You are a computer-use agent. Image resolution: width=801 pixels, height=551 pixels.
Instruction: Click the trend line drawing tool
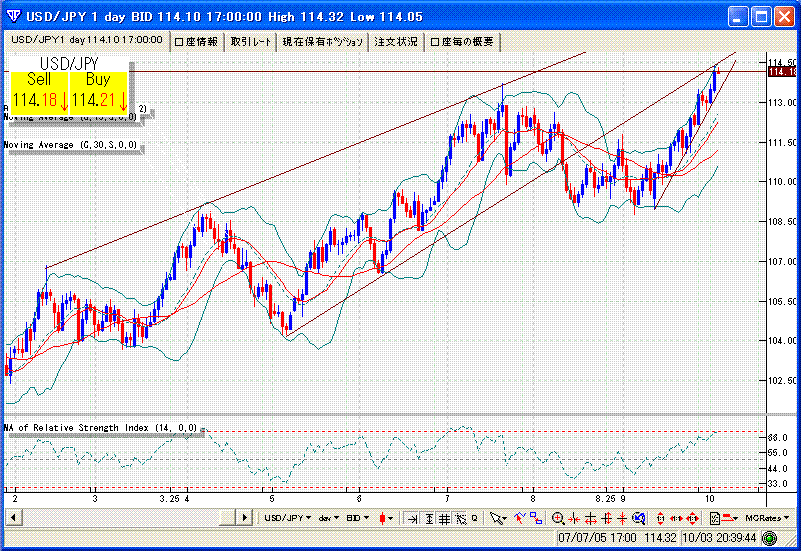[519, 518]
